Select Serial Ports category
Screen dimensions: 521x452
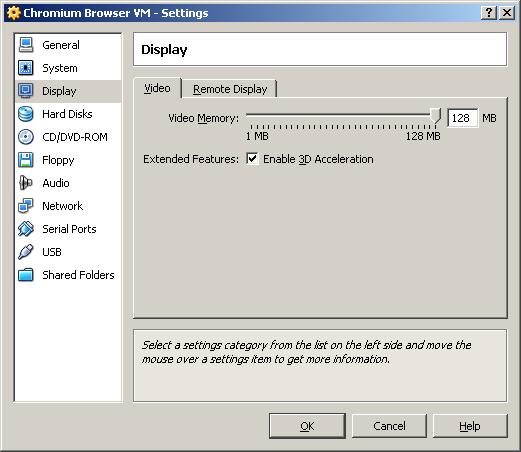69,229
